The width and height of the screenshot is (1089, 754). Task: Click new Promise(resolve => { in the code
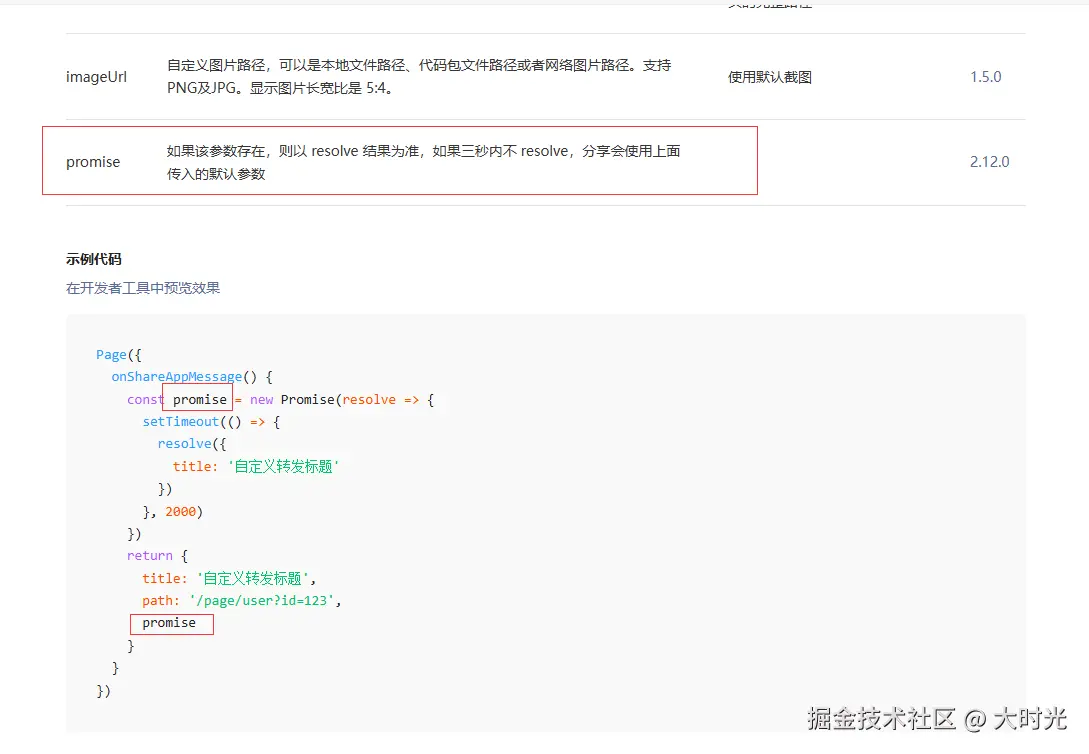342,399
